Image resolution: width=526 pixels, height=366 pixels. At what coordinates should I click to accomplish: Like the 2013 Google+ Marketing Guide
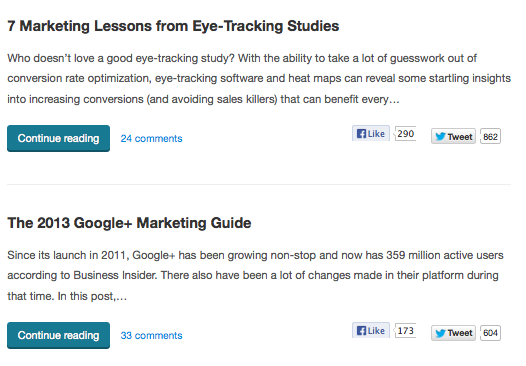(x=371, y=330)
